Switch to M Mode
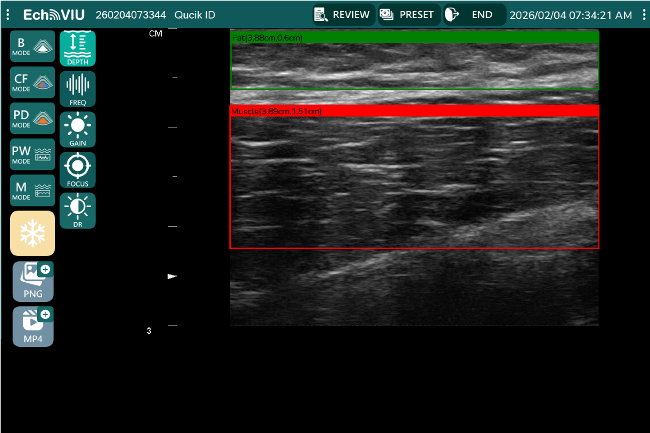Screen dimensions: 650x433 32,190
